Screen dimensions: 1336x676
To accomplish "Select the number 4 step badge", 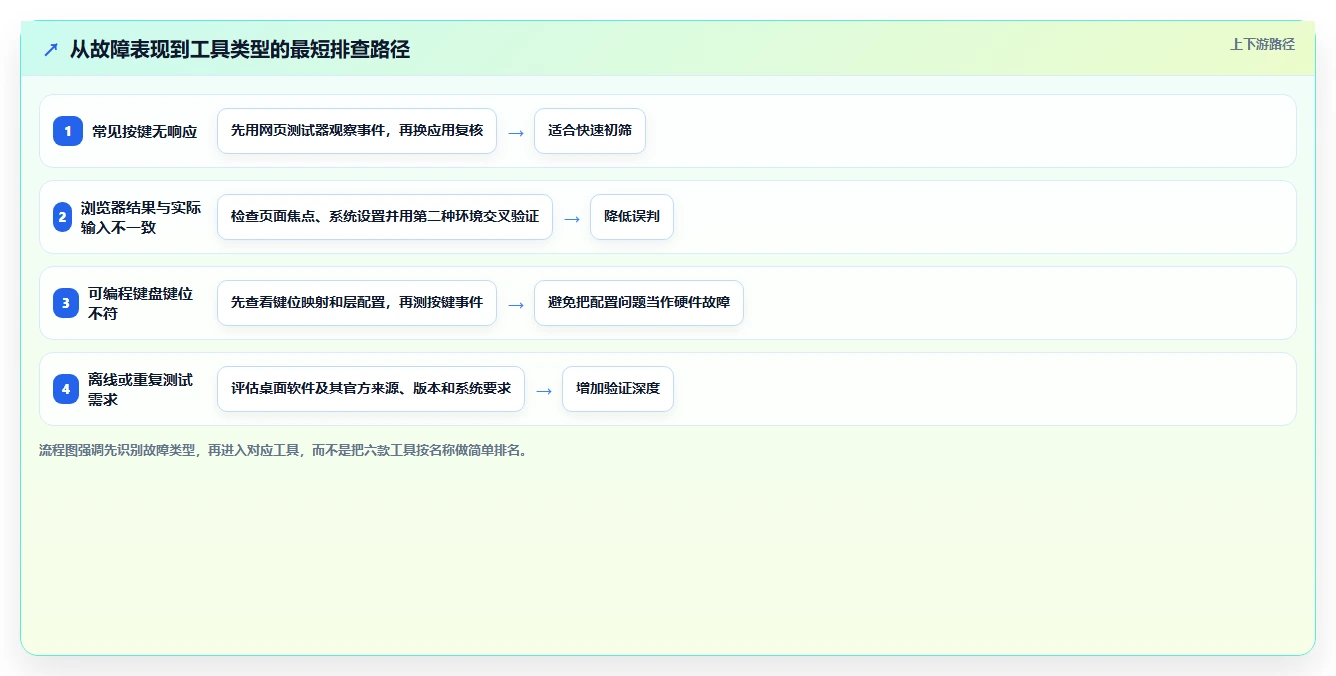I will click(x=66, y=389).
